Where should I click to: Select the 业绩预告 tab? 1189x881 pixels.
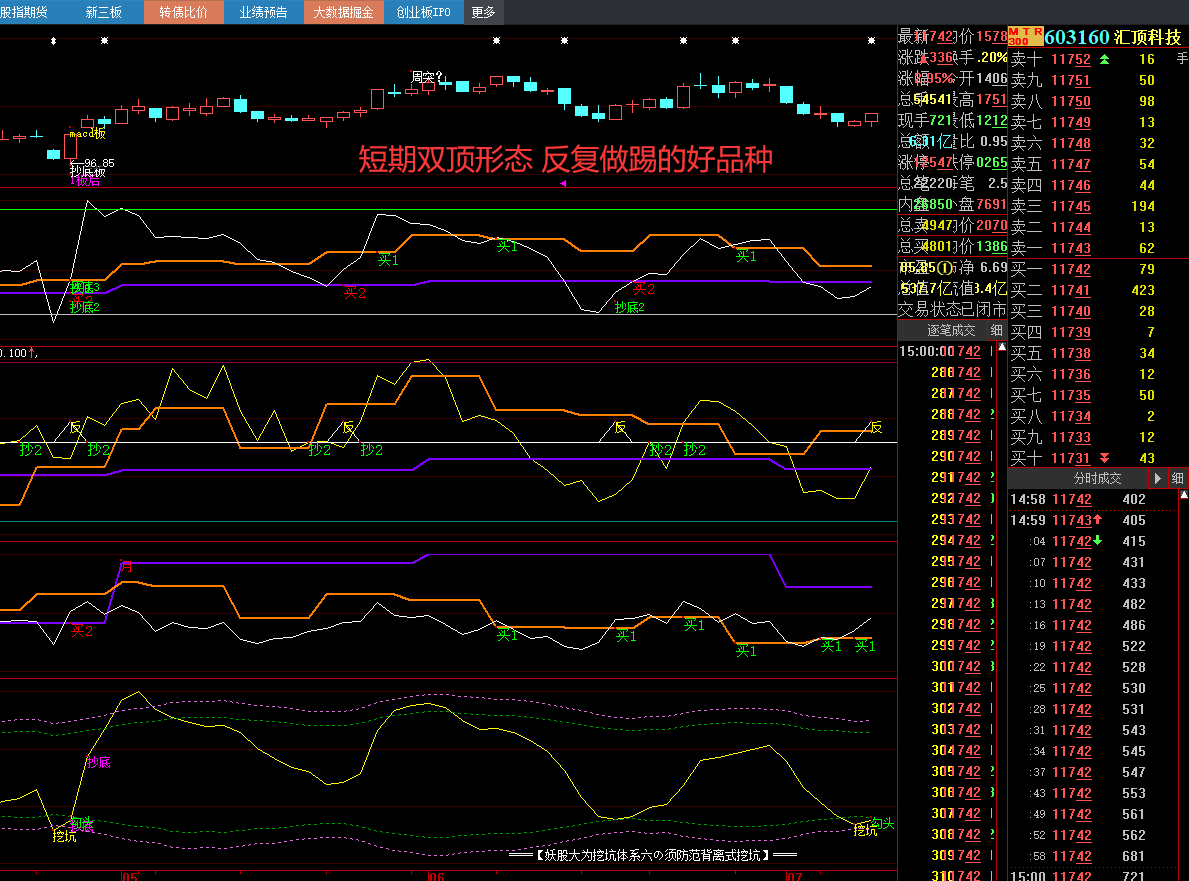tap(263, 12)
